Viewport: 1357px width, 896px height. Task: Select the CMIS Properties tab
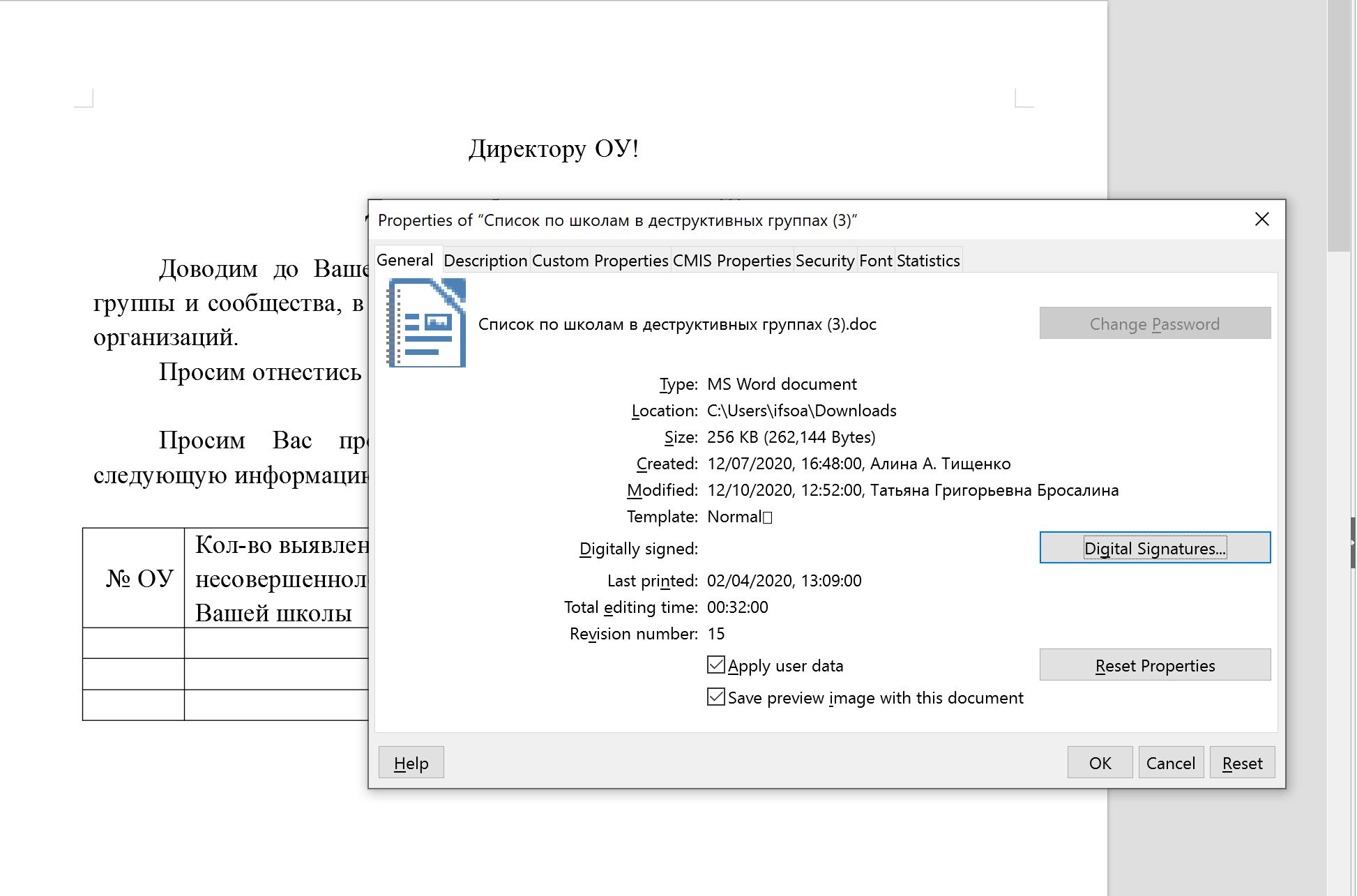coord(731,261)
